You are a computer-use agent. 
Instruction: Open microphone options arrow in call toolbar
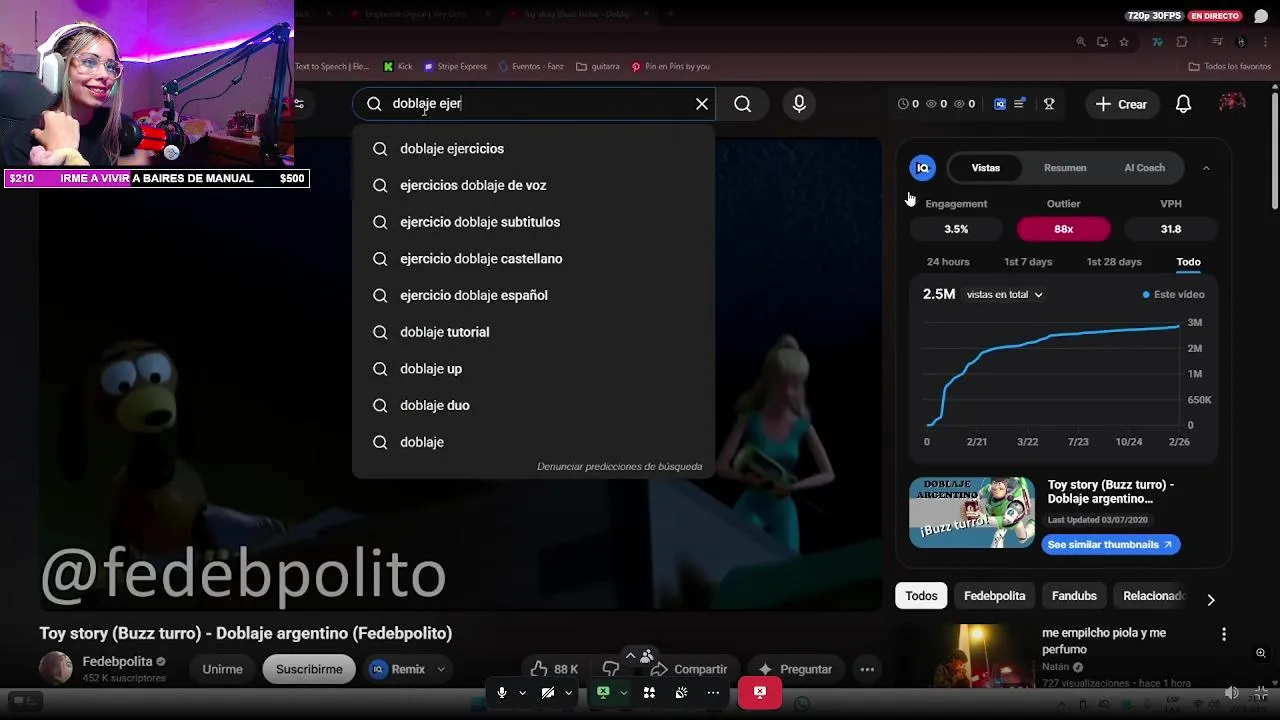pos(522,692)
